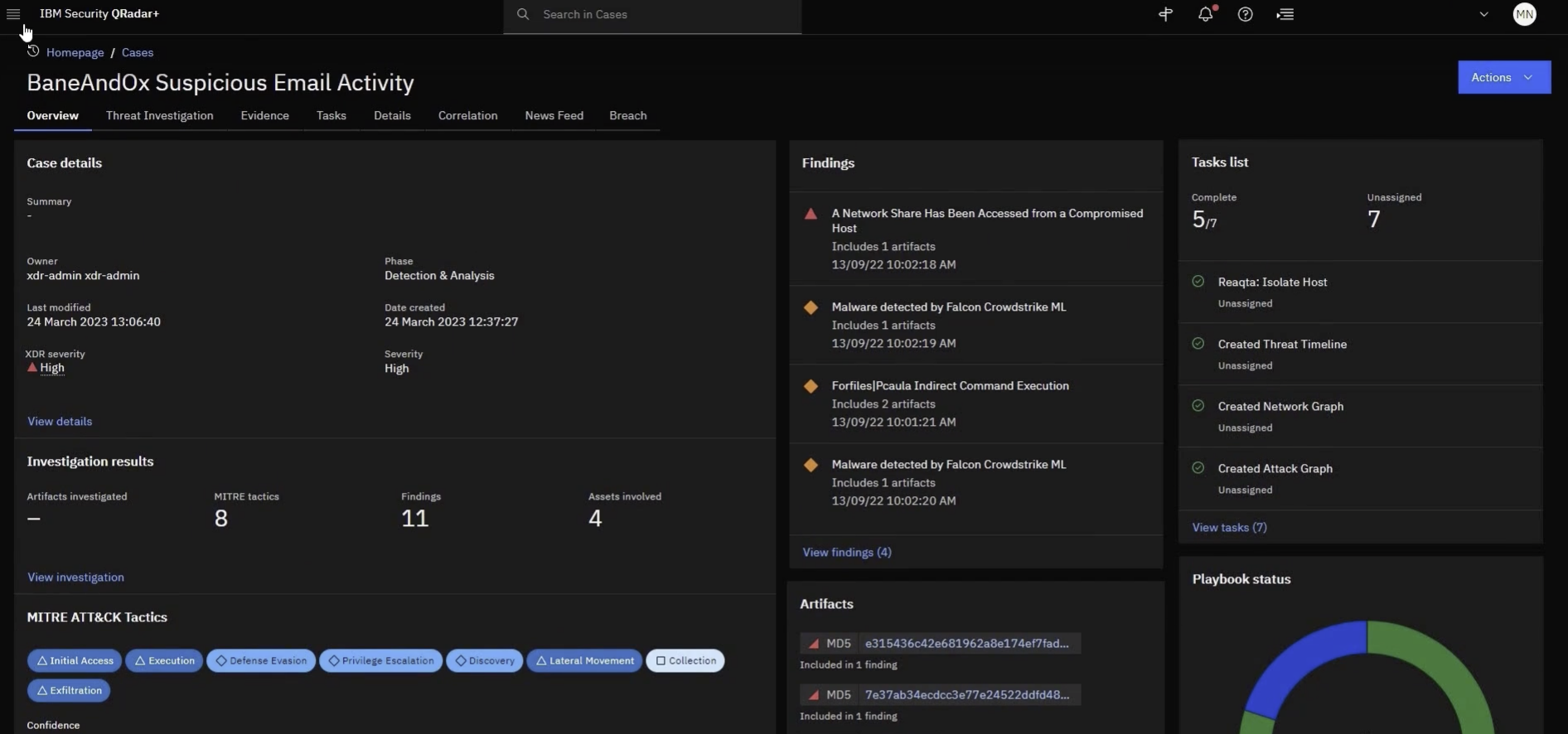The height and width of the screenshot is (734, 1568).
Task: Open the hamburger navigation menu
Action: pos(13,14)
